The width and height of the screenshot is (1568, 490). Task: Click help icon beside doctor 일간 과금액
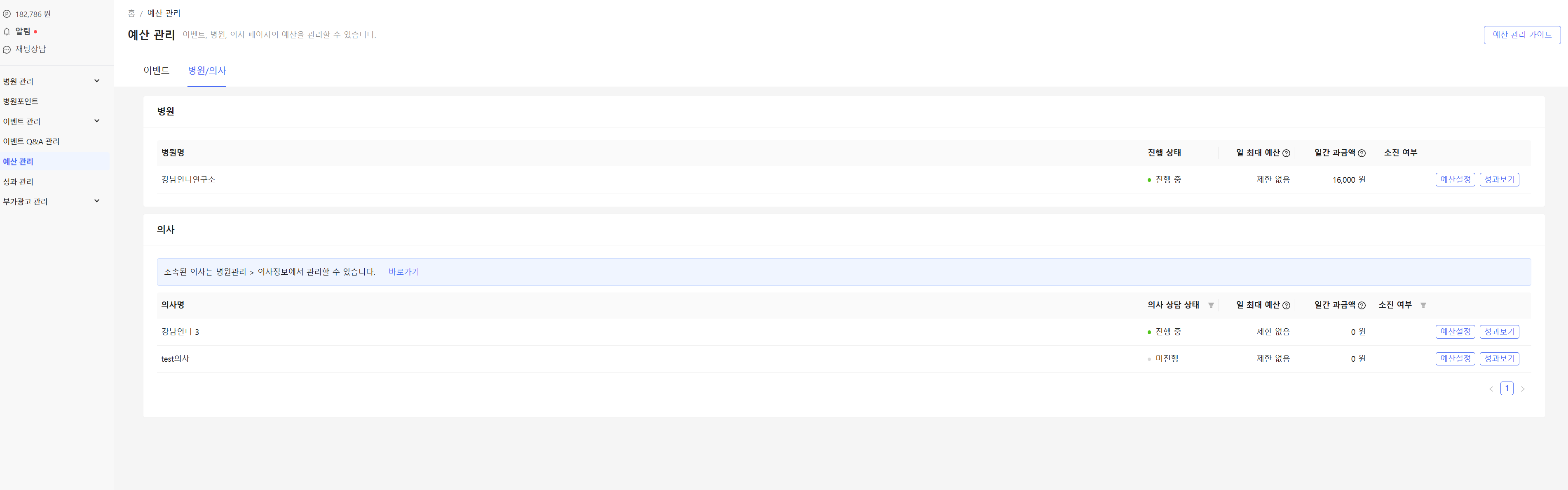(x=1362, y=305)
